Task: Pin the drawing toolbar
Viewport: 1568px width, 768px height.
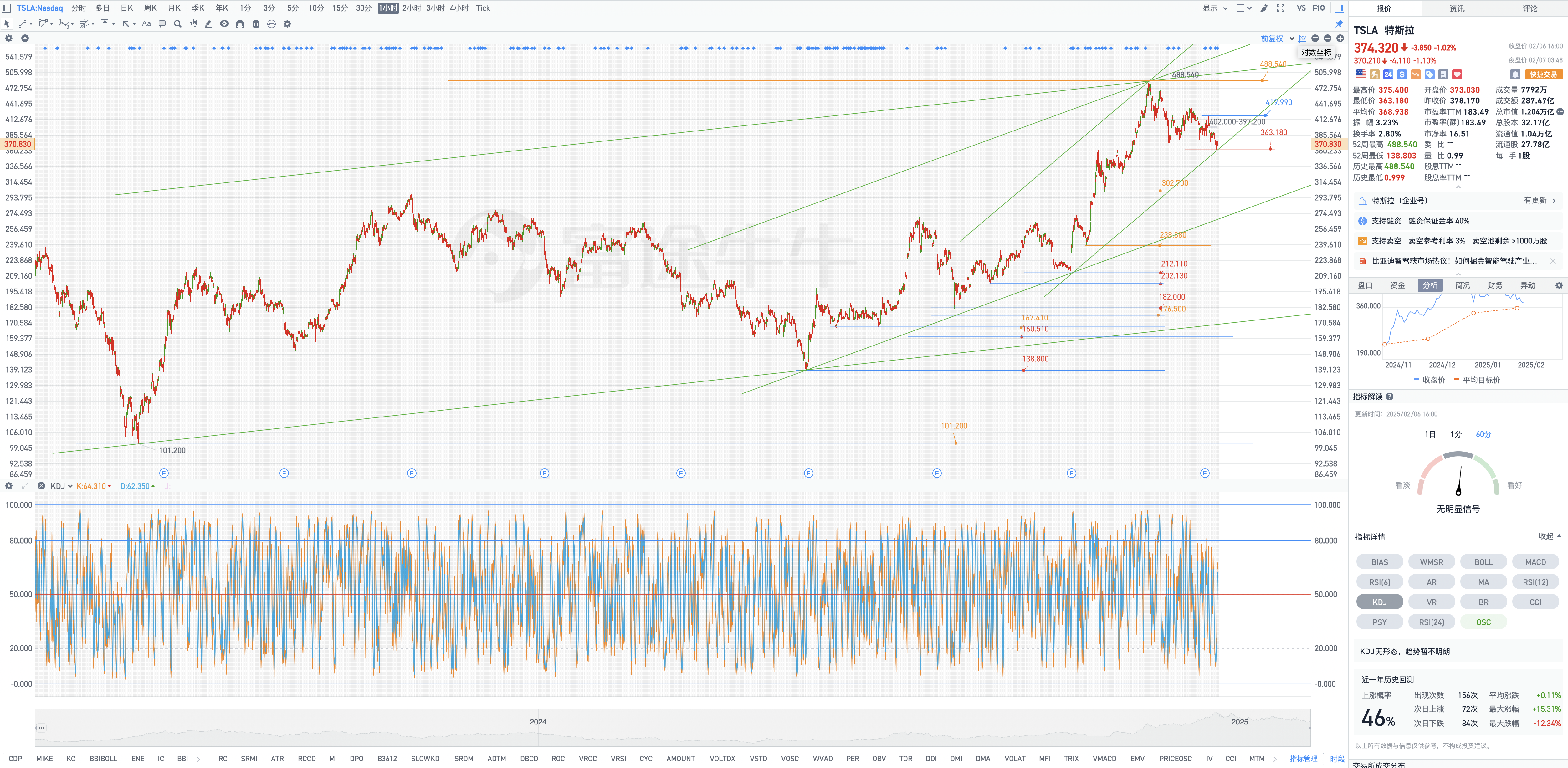Action: pyautogui.click(x=1339, y=24)
